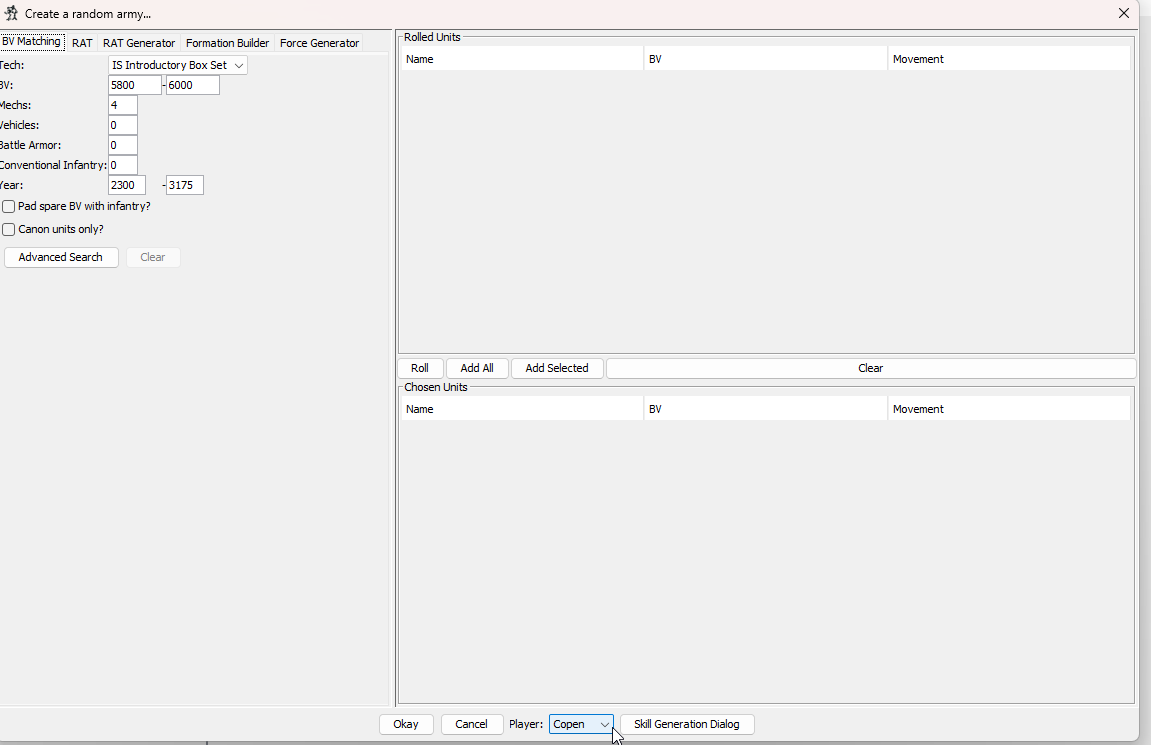
Task: Enable "Pad spare BV with infantry?" checkbox
Action: [x=8, y=206]
